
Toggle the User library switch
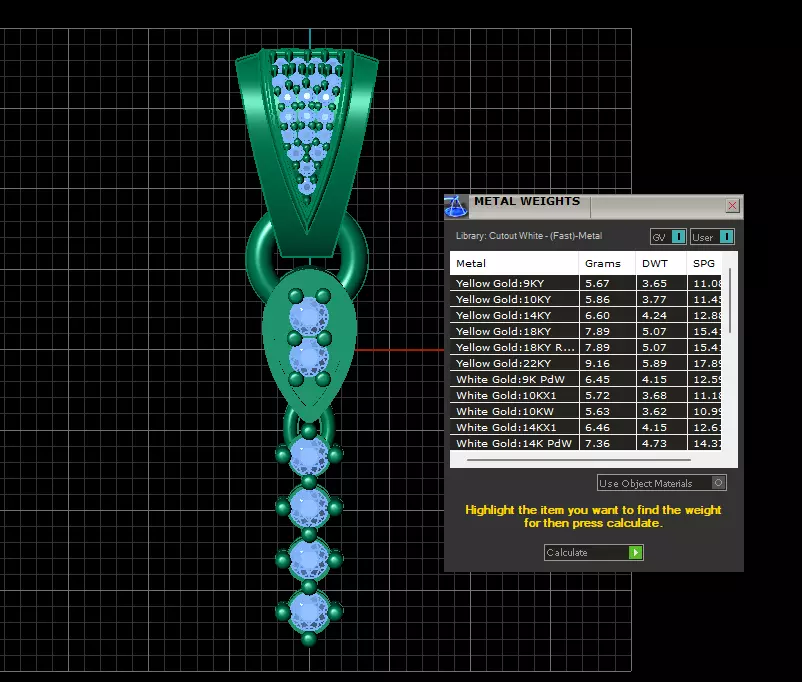point(712,237)
